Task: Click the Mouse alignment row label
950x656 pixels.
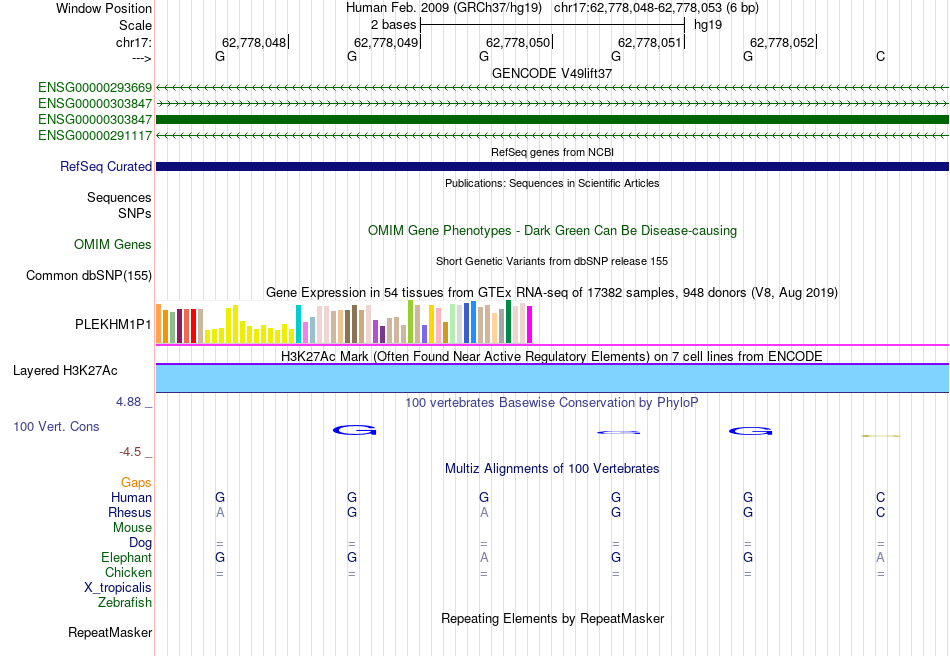Action: pos(132,528)
